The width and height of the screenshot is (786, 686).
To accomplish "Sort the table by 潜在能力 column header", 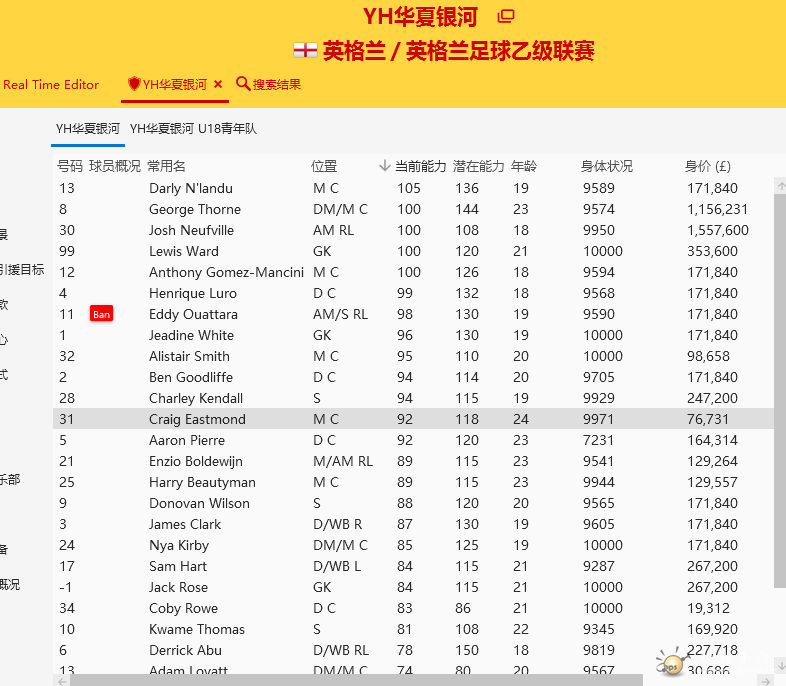I will [478, 166].
